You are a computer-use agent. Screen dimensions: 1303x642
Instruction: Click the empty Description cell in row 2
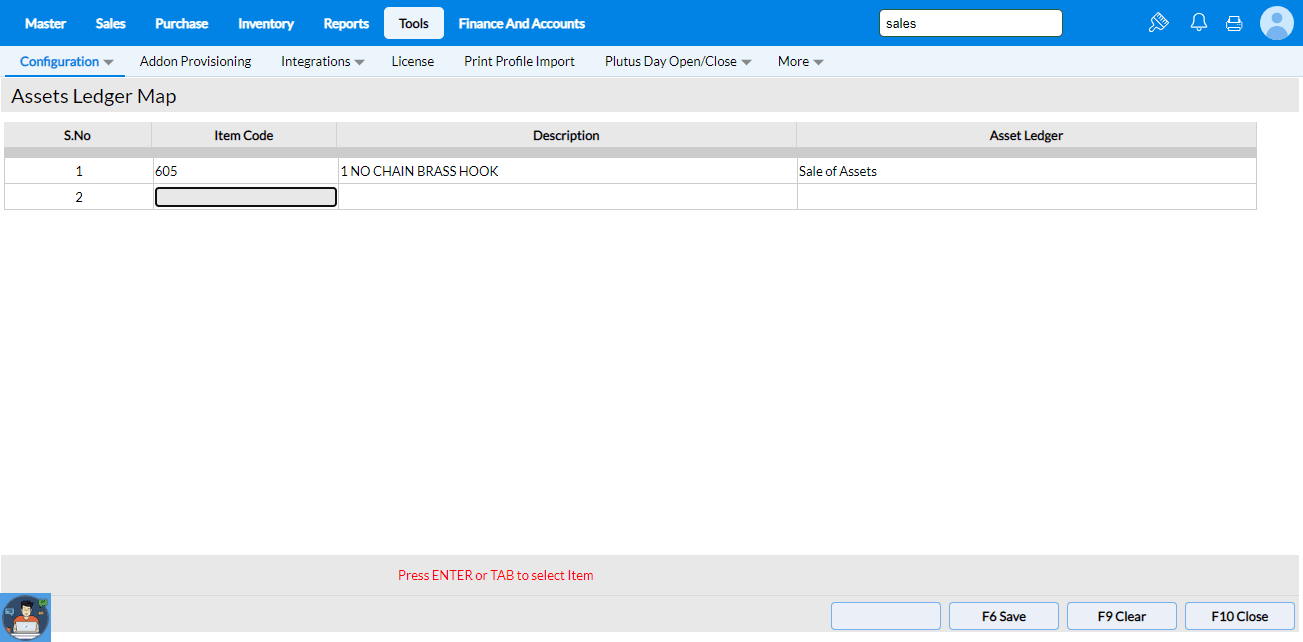[567, 197]
